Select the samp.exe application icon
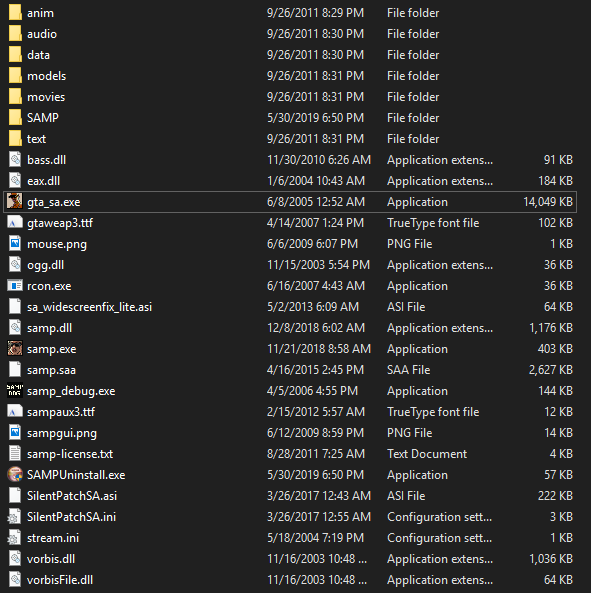The height and width of the screenshot is (593, 591). [x=15, y=348]
